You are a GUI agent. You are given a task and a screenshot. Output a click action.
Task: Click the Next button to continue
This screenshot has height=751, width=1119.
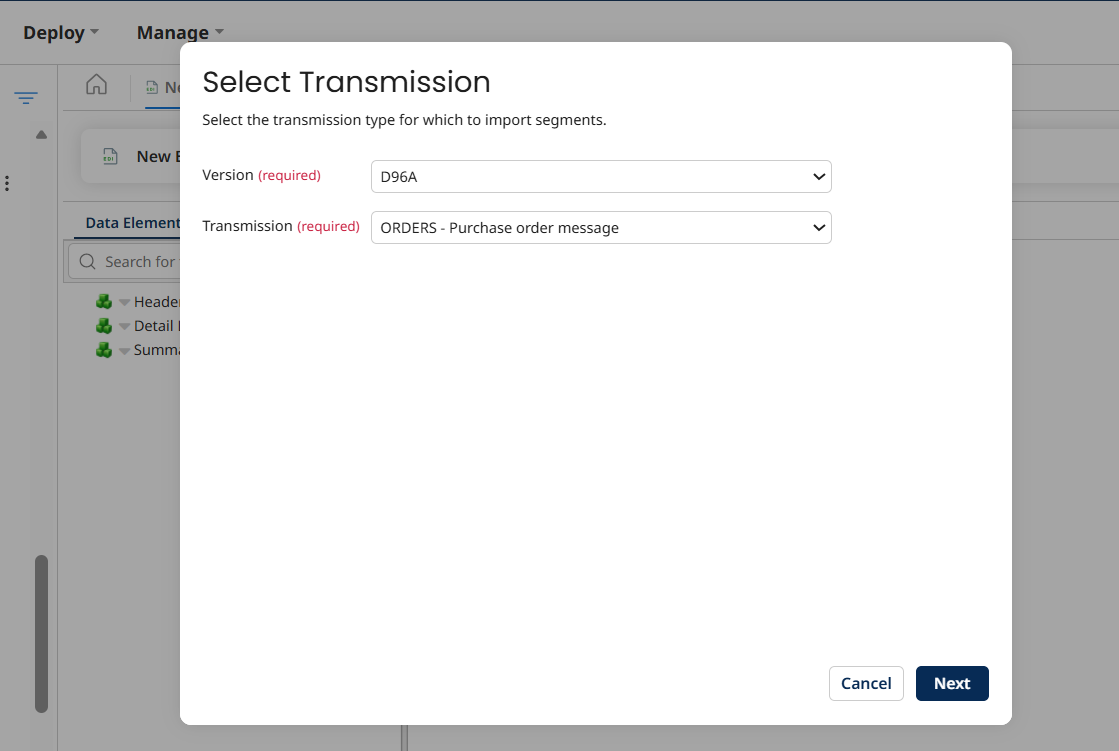click(951, 683)
